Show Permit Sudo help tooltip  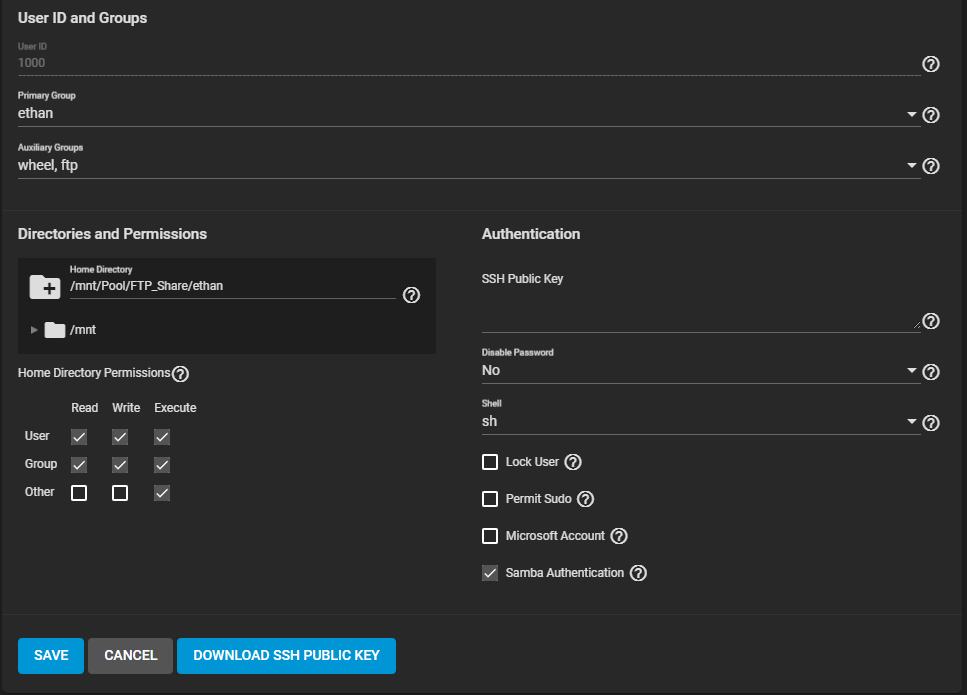coord(585,499)
